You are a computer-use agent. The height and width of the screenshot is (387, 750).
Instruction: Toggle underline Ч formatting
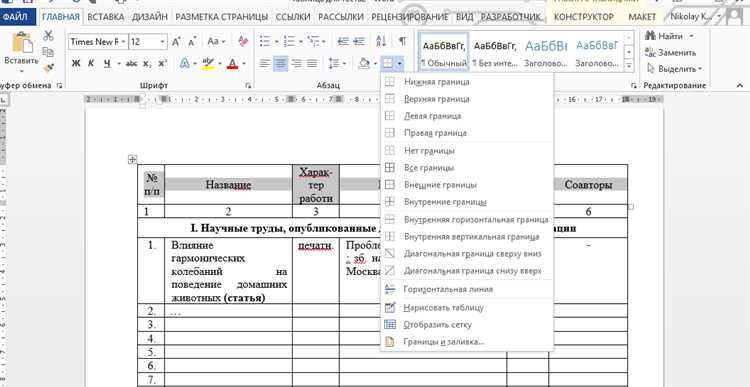point(106,63)
